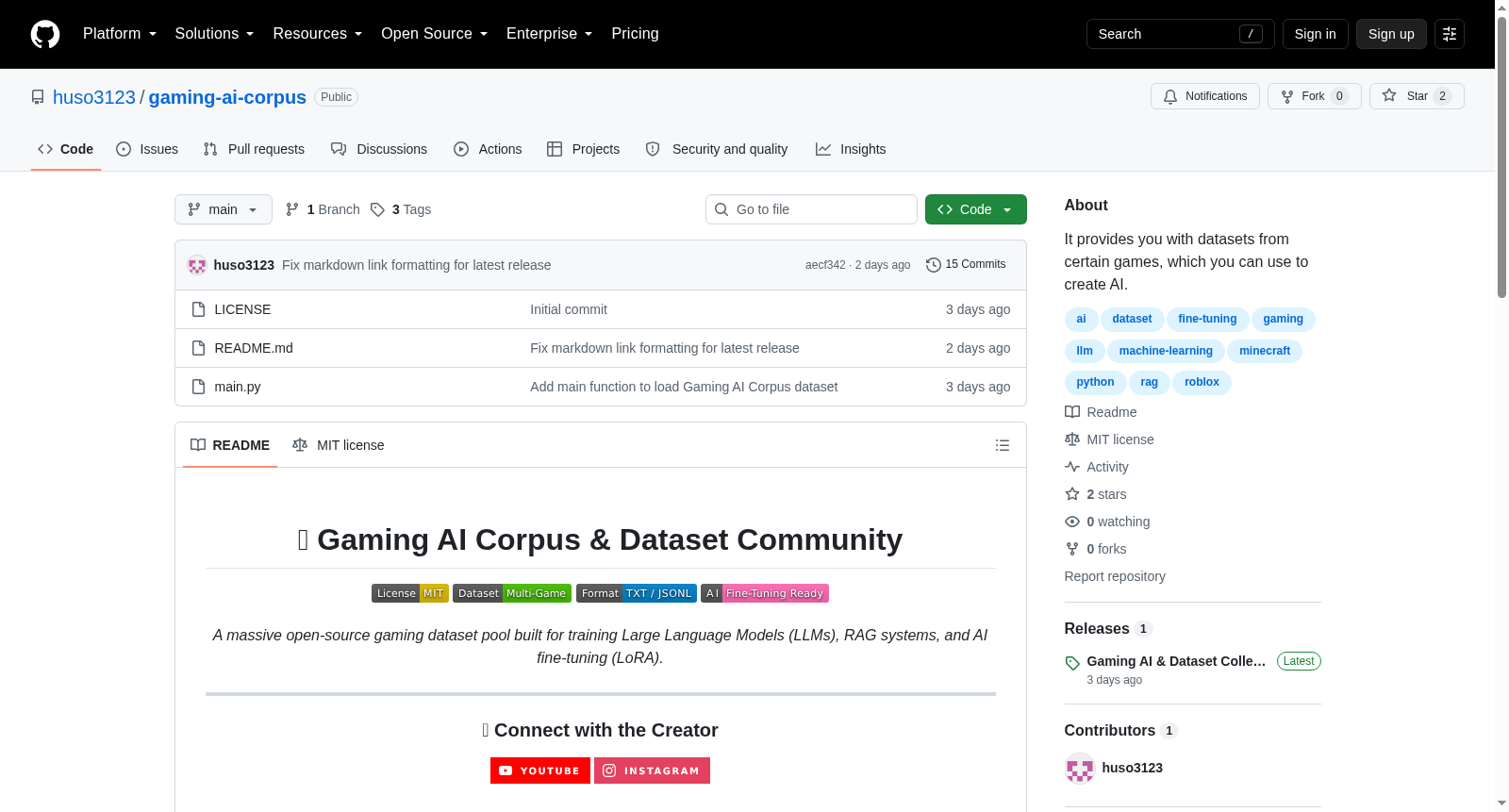
Task: Click the License MIT badge
Action: tap(410, 593)
